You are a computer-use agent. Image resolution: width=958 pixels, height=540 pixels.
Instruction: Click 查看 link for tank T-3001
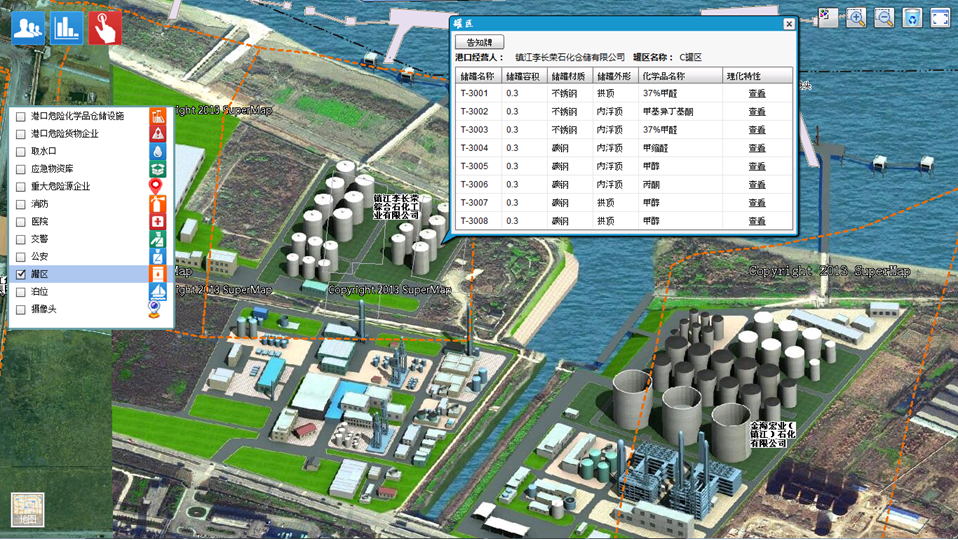757,94
